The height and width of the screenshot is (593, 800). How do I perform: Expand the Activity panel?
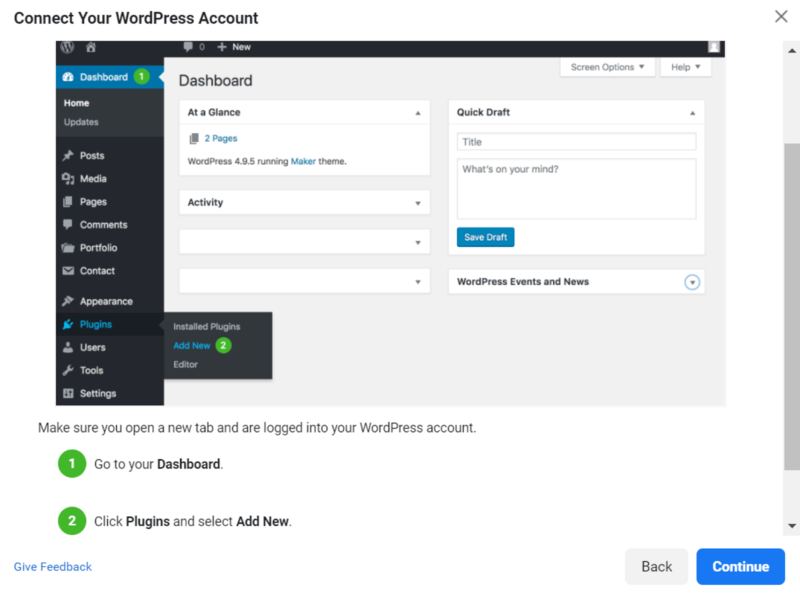click(418, 203)
